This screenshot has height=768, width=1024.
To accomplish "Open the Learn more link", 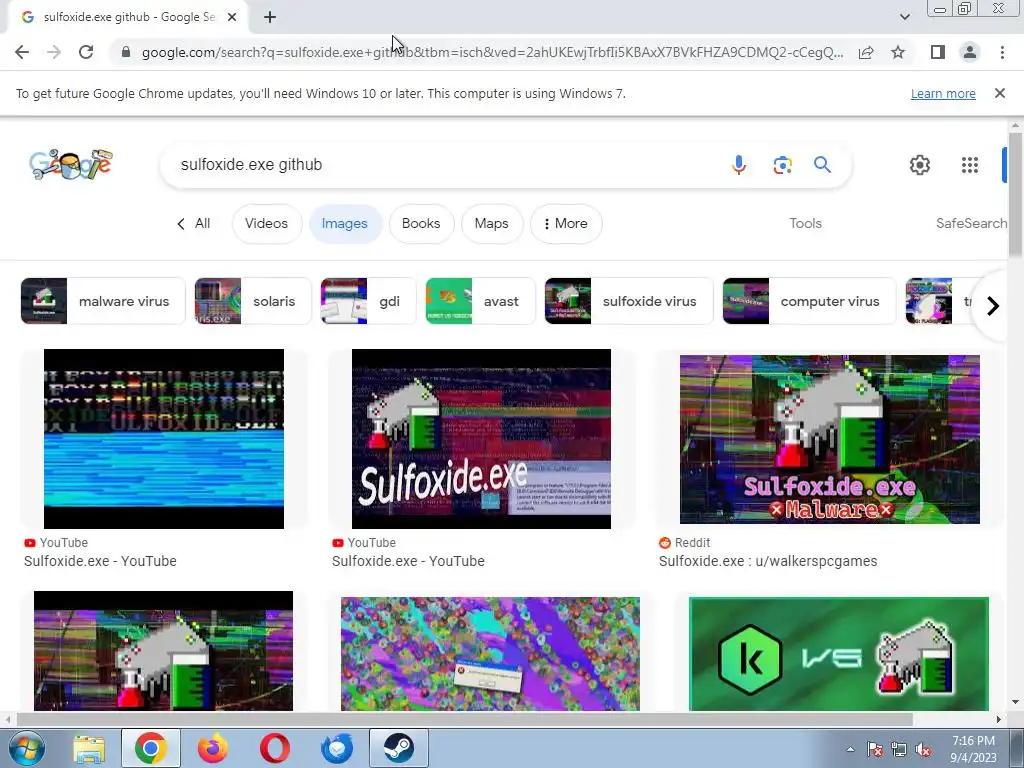I will pyautogui.click(x=943, y=93).
